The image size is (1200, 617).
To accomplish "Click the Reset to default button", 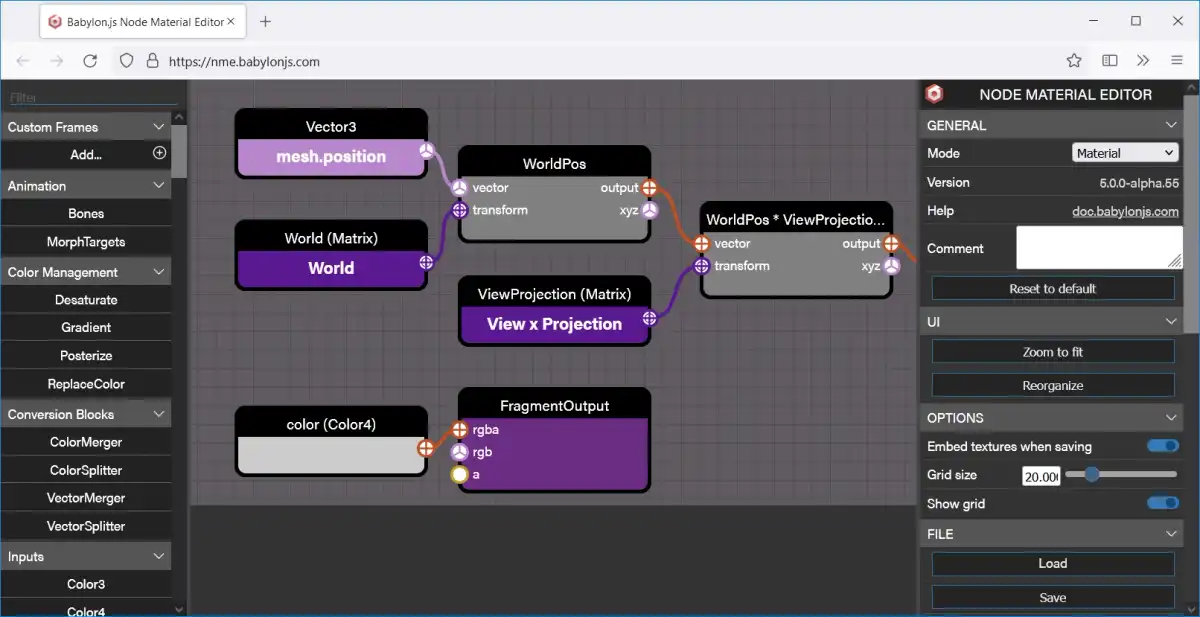I will [1053, 288].
